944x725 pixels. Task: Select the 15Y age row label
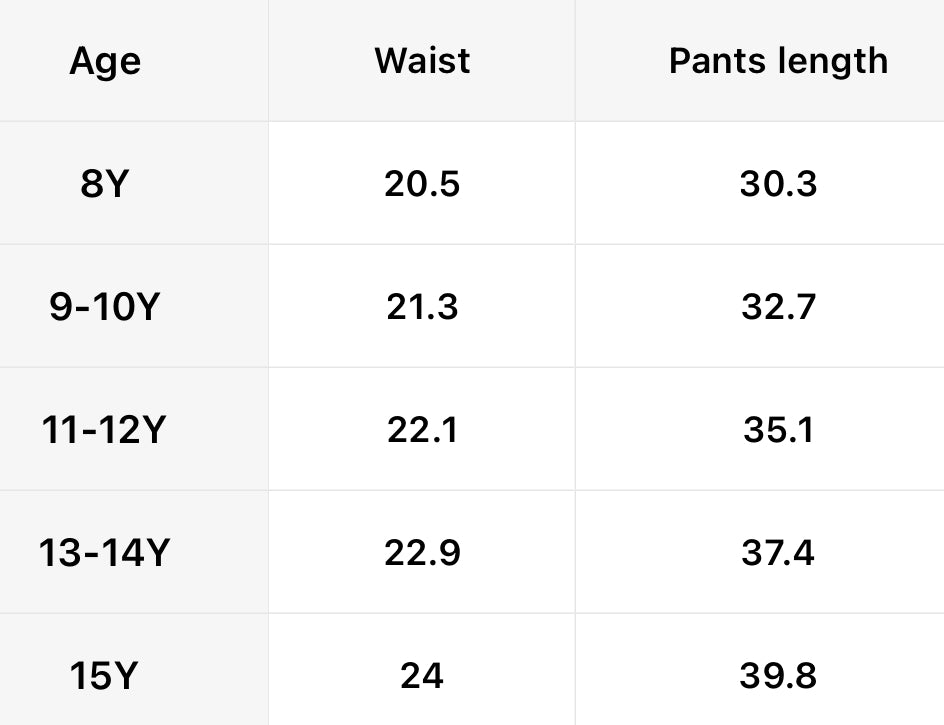click(x=105, y=676)
